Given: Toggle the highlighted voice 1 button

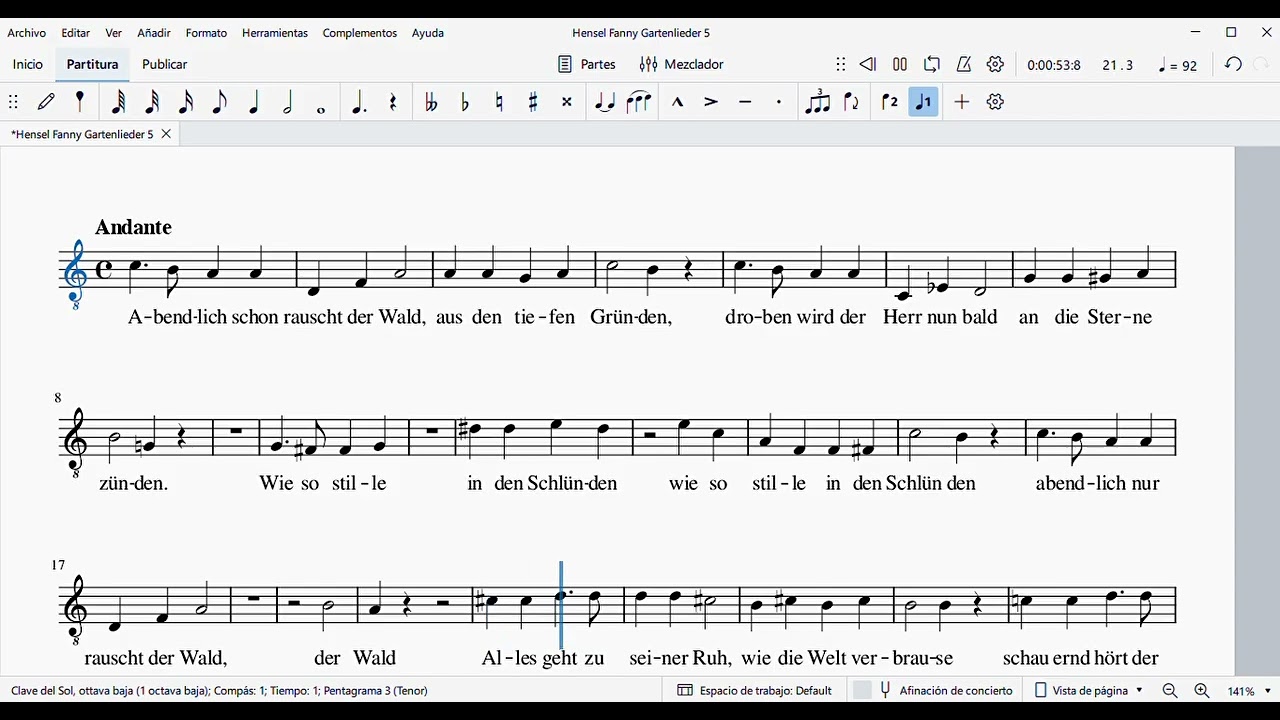Looking at the screenshot, I should [x=924, y=101].
